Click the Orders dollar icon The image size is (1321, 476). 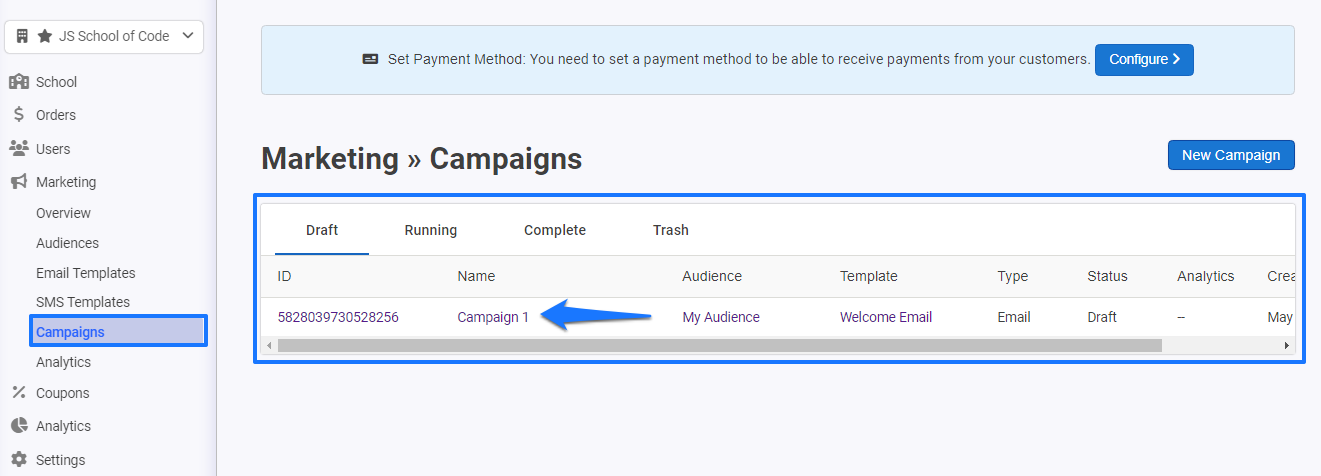(18, 115)
